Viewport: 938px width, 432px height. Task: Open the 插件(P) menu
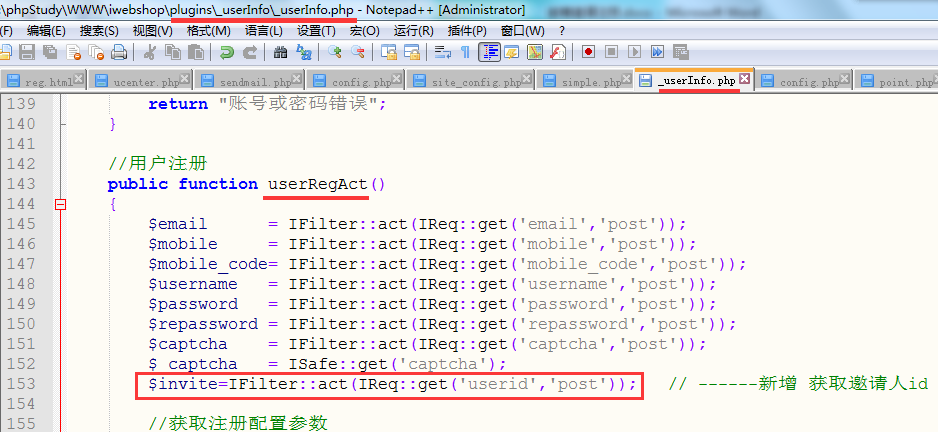[467, 31]
